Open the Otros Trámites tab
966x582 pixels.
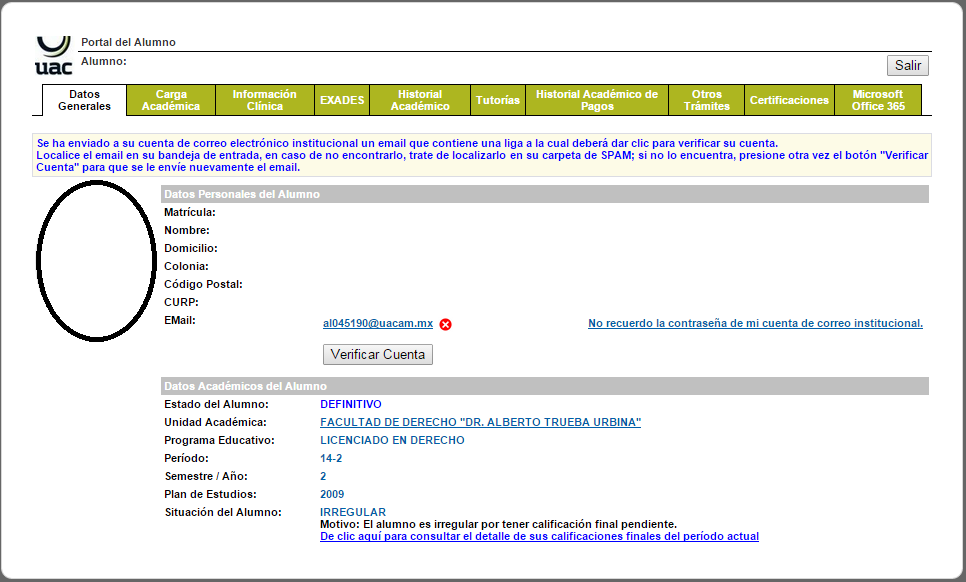(x=707, y=100)
